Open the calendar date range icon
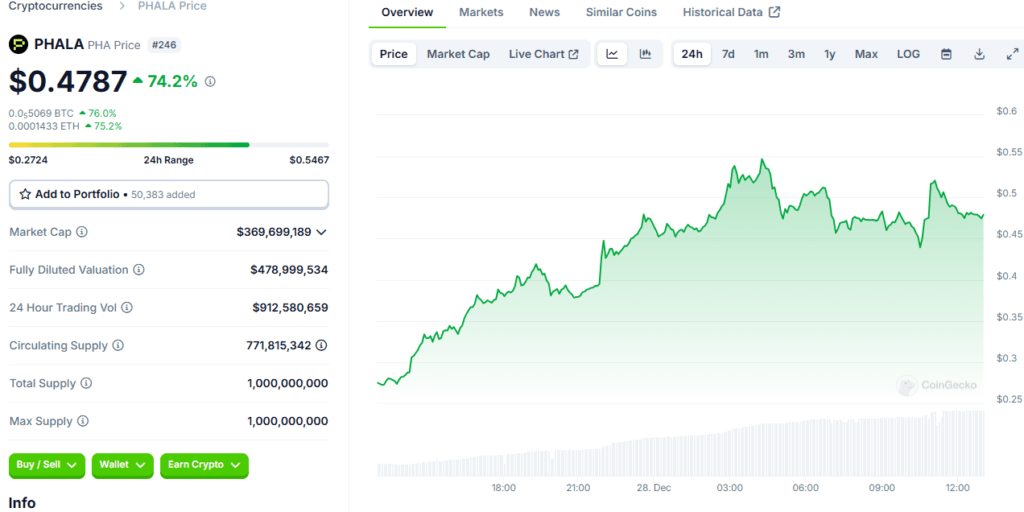 [946, 54]
